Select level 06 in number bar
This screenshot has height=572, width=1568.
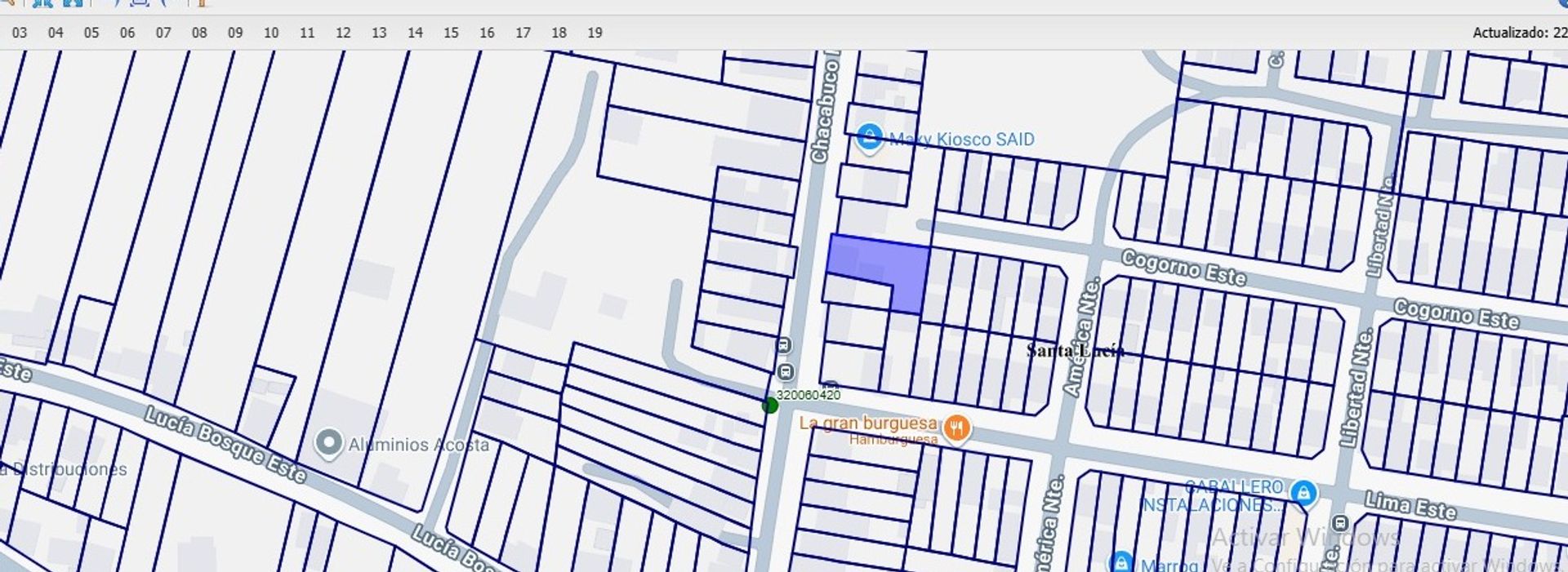pyautogui.click(x=127, y=33)
